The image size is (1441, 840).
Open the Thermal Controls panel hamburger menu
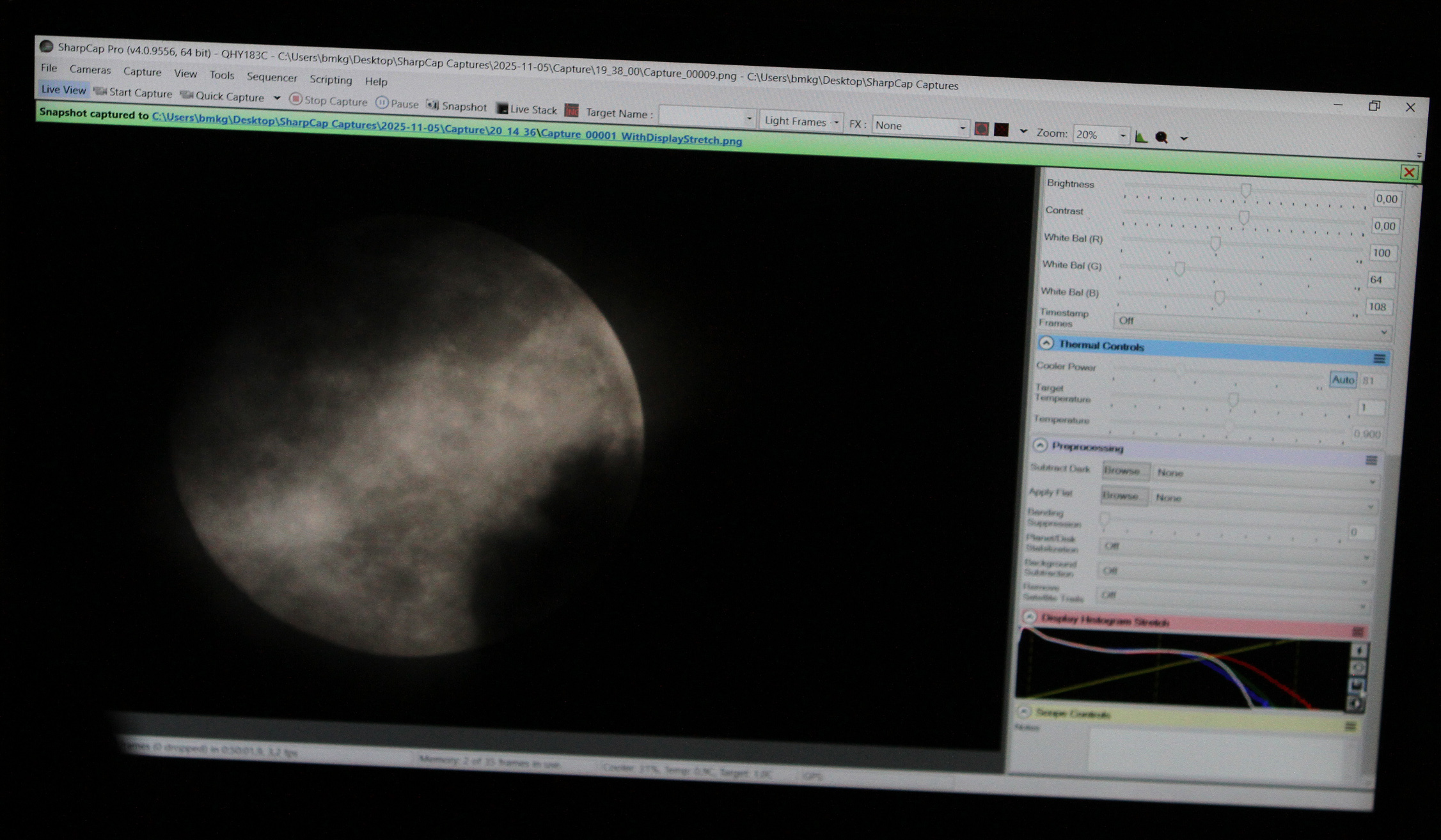pyautogui.click(x=1378, y=359)
